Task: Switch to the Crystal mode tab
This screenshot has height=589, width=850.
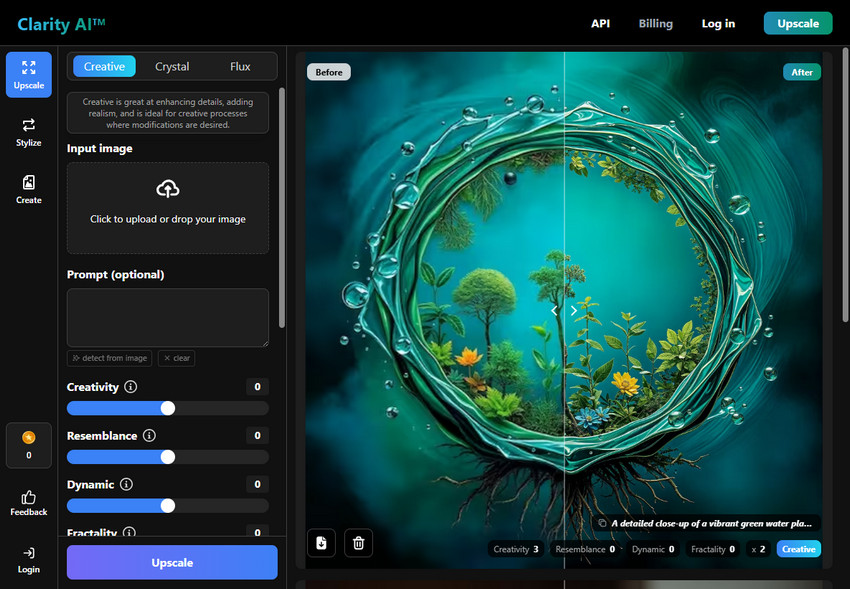Action: coord(172,66)
